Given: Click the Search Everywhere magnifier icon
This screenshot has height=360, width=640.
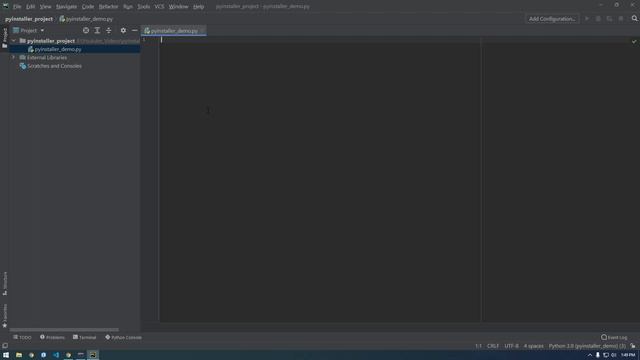Looking at the screenshot, I should click(x=634, y=18).
